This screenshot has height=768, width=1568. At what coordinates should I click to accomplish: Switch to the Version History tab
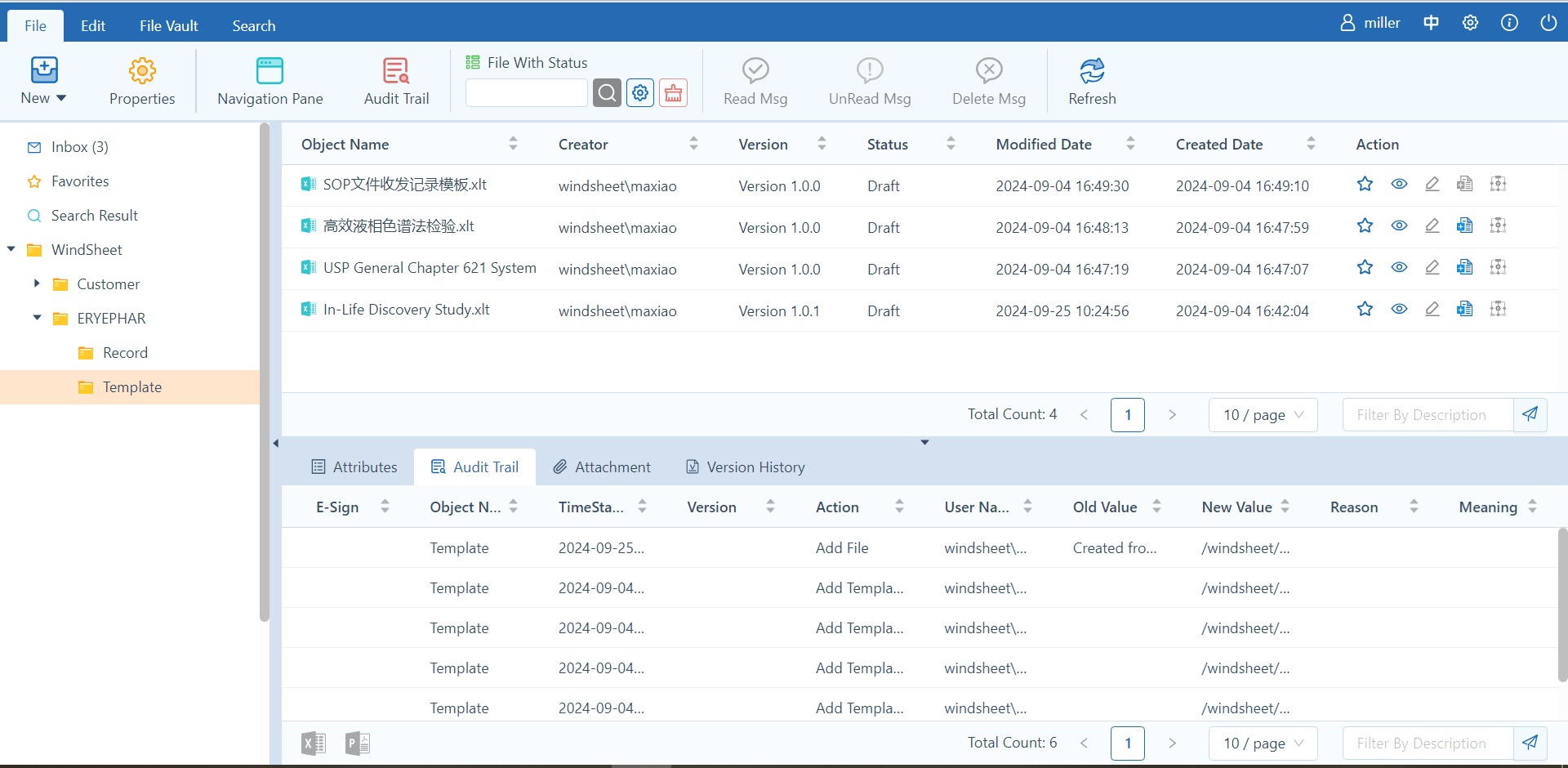745,467
